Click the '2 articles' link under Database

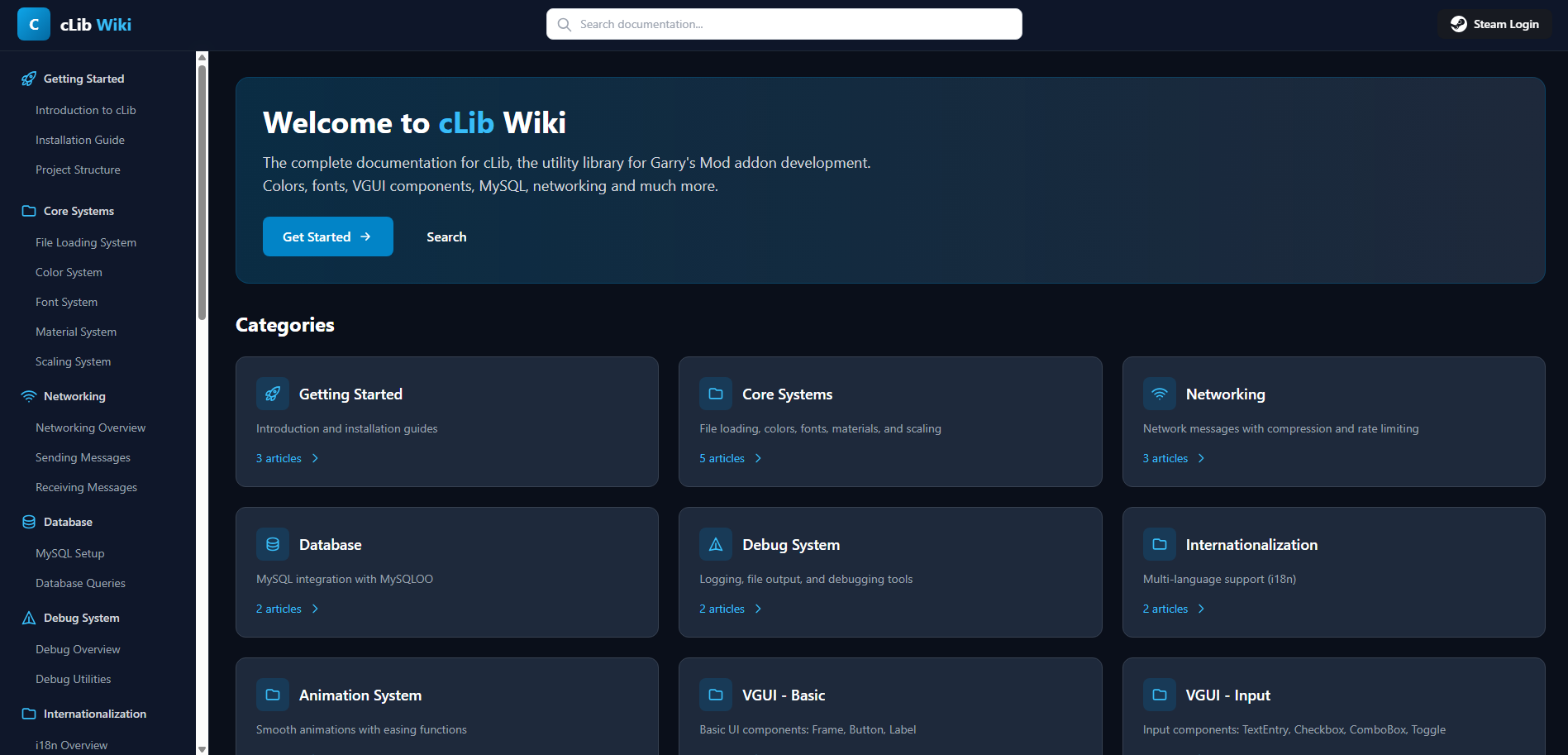pyautogui.click(x=279, y=609)
